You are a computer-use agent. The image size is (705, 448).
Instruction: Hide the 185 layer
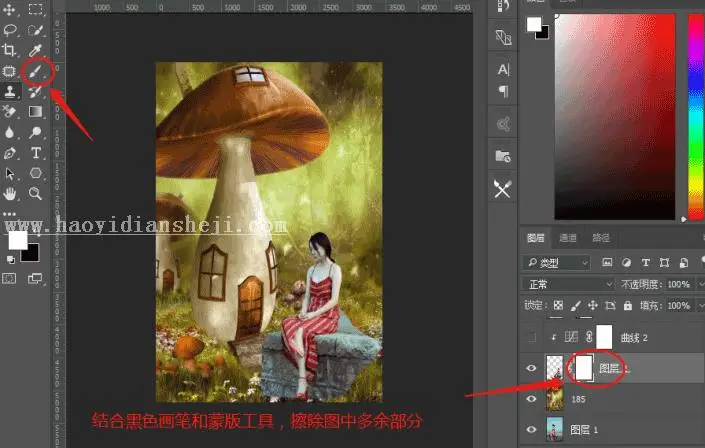[x=531, y=399]
